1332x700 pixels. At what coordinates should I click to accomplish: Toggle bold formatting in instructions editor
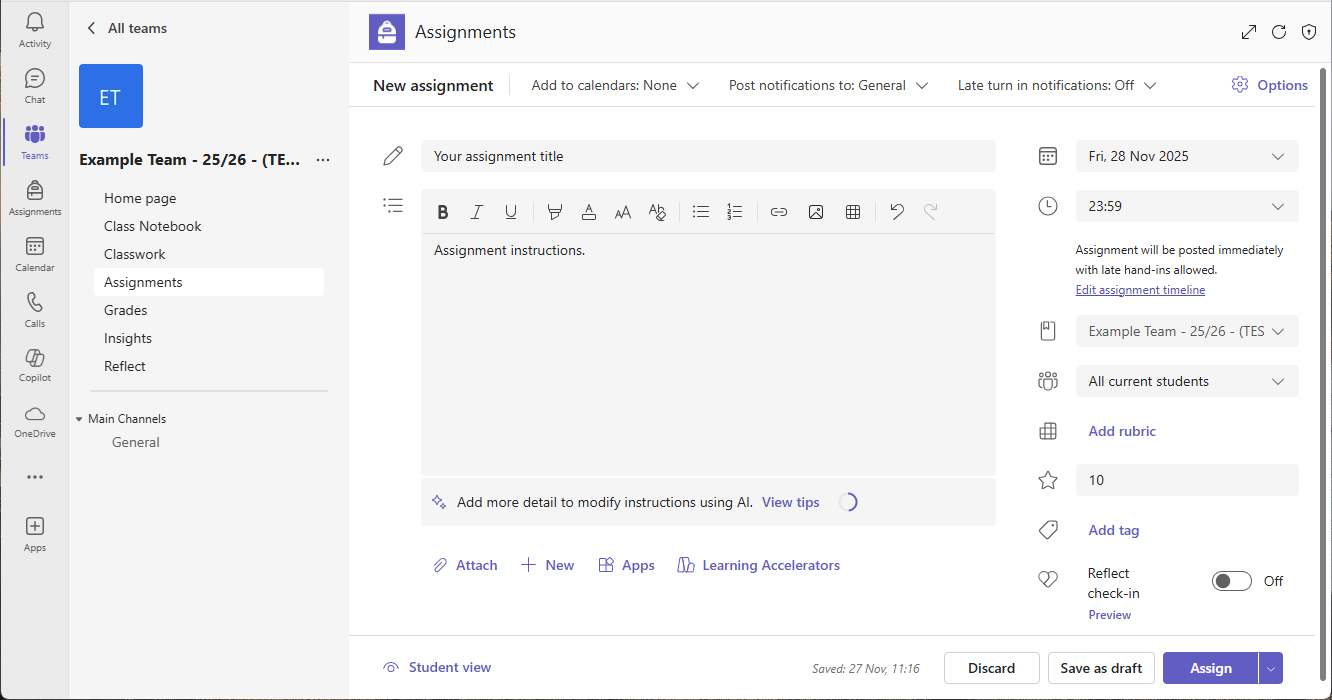[443, 212]
